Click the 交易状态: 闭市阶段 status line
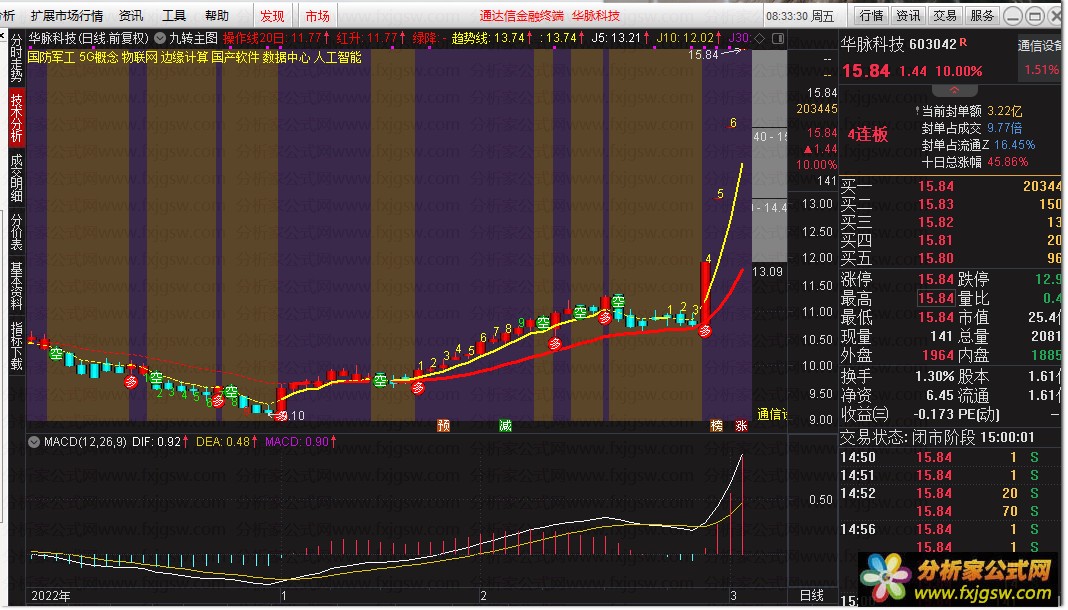Screen dimensions: 1068x610 click(x=937, y=437)
